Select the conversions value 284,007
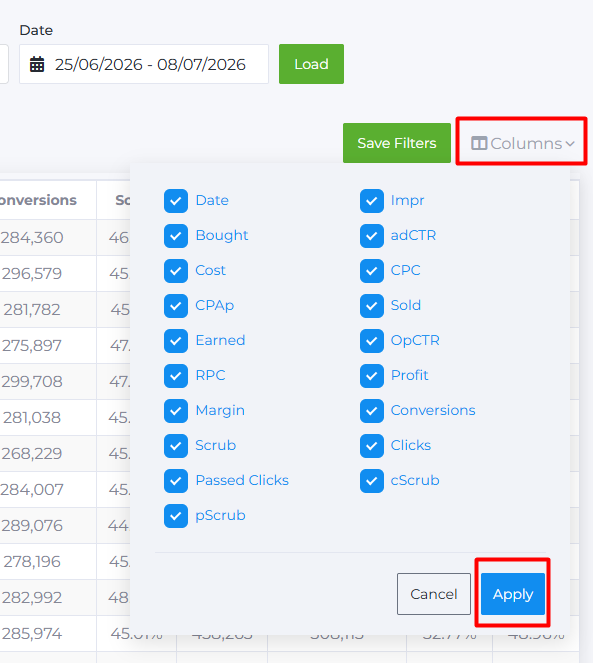 click(32, 490)
